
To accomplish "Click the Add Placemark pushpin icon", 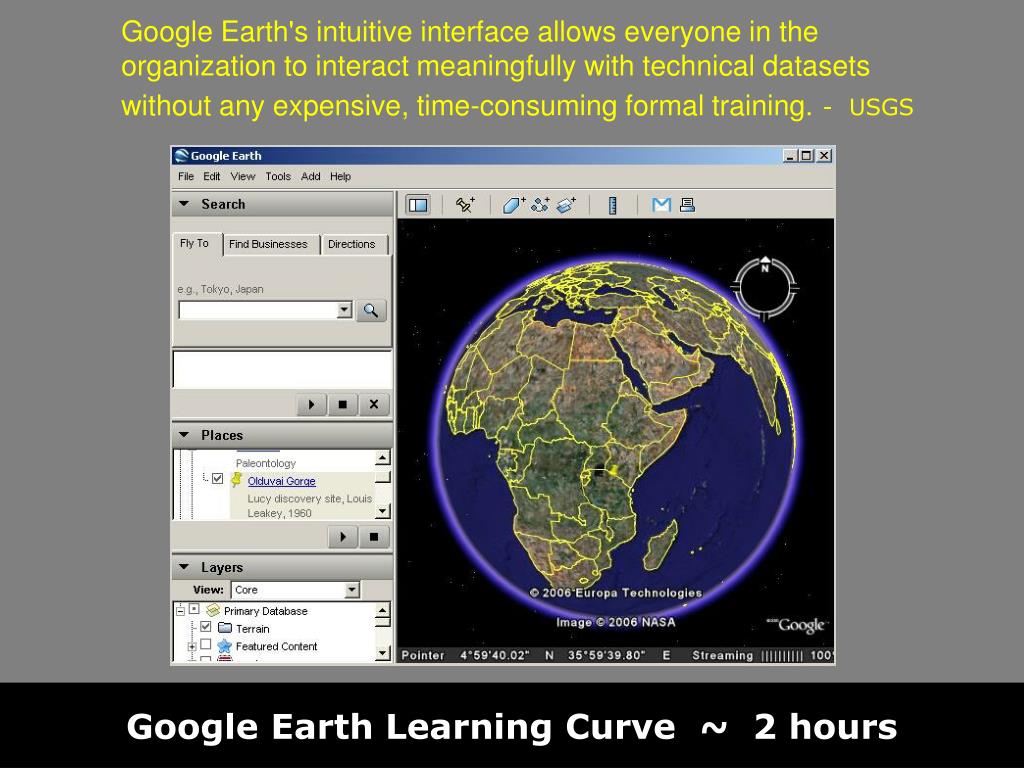I will (465, 205).
